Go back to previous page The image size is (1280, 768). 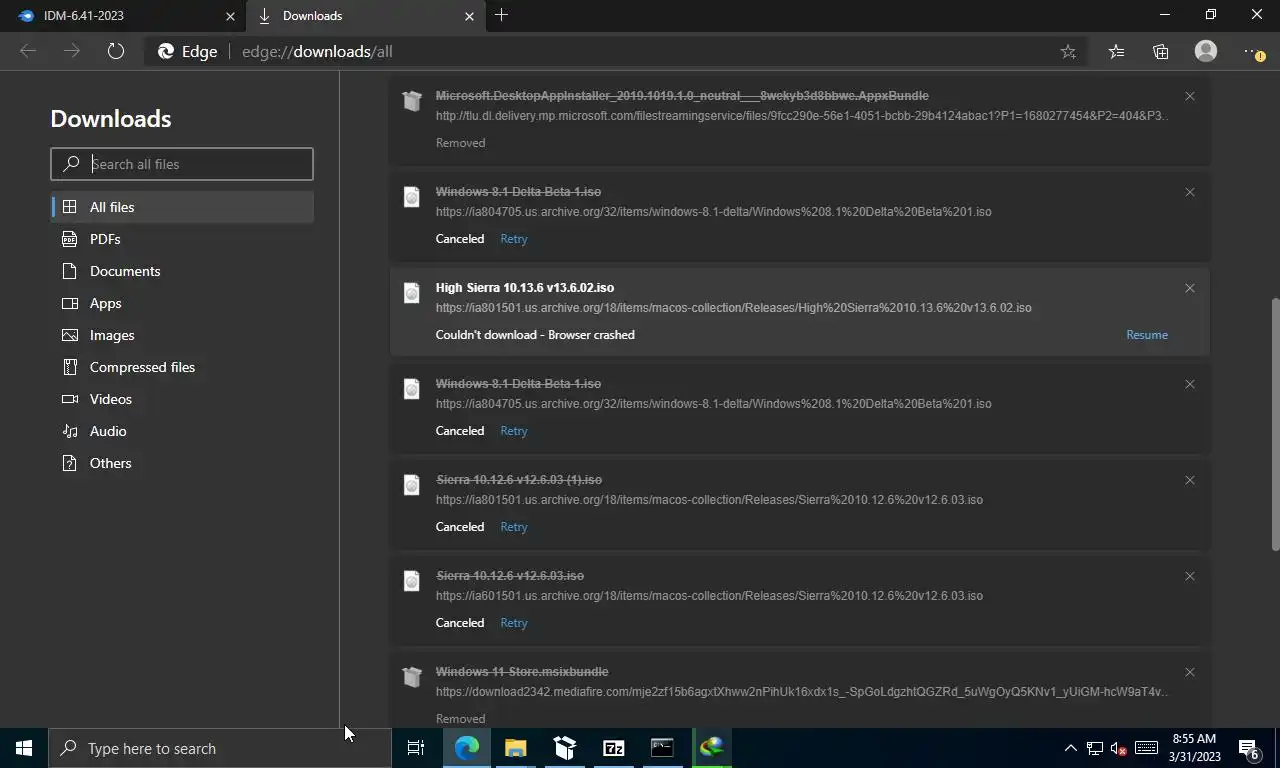pos(28,51)
